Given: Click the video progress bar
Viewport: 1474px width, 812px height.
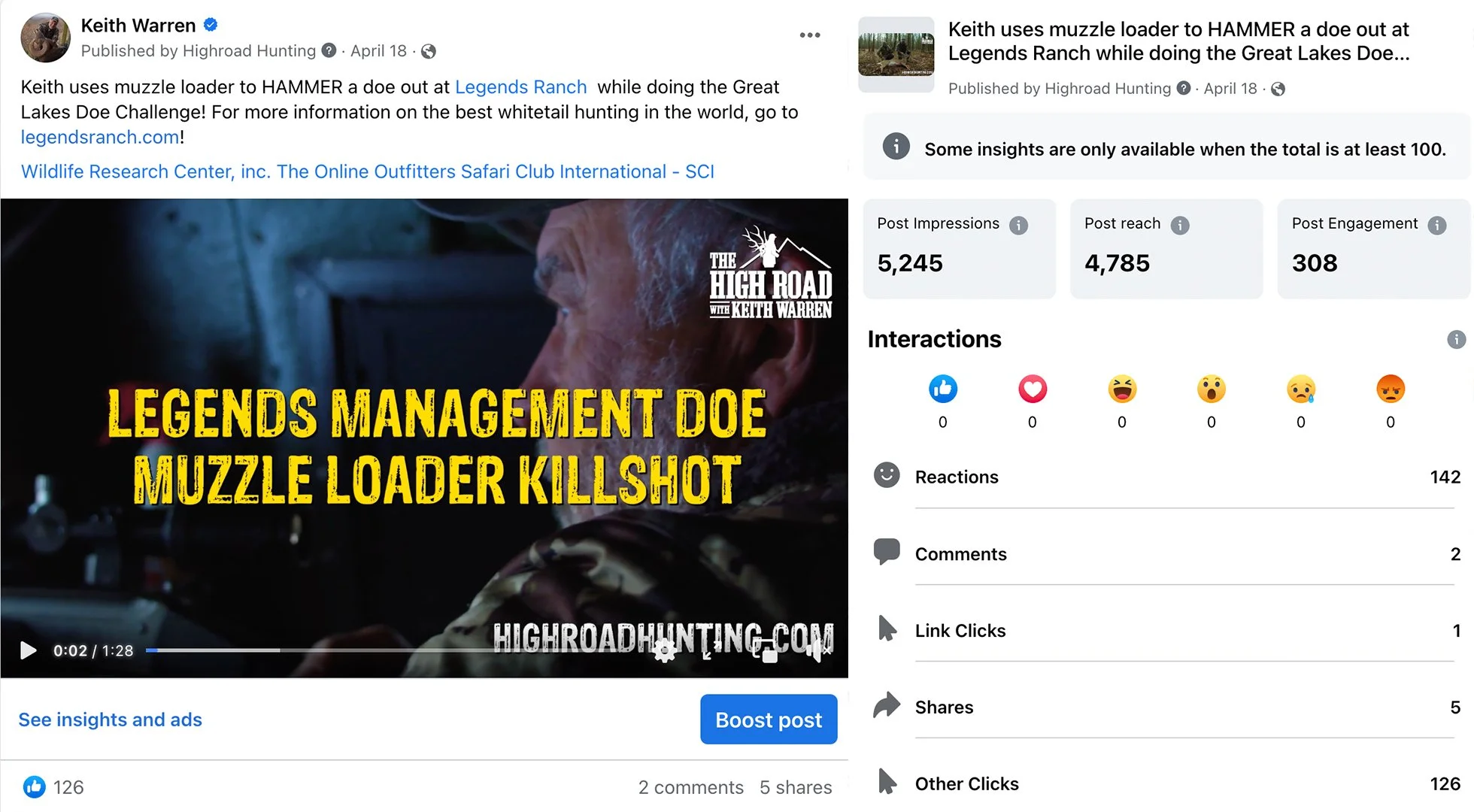Looking at the screenshot, I should [316, 650].
